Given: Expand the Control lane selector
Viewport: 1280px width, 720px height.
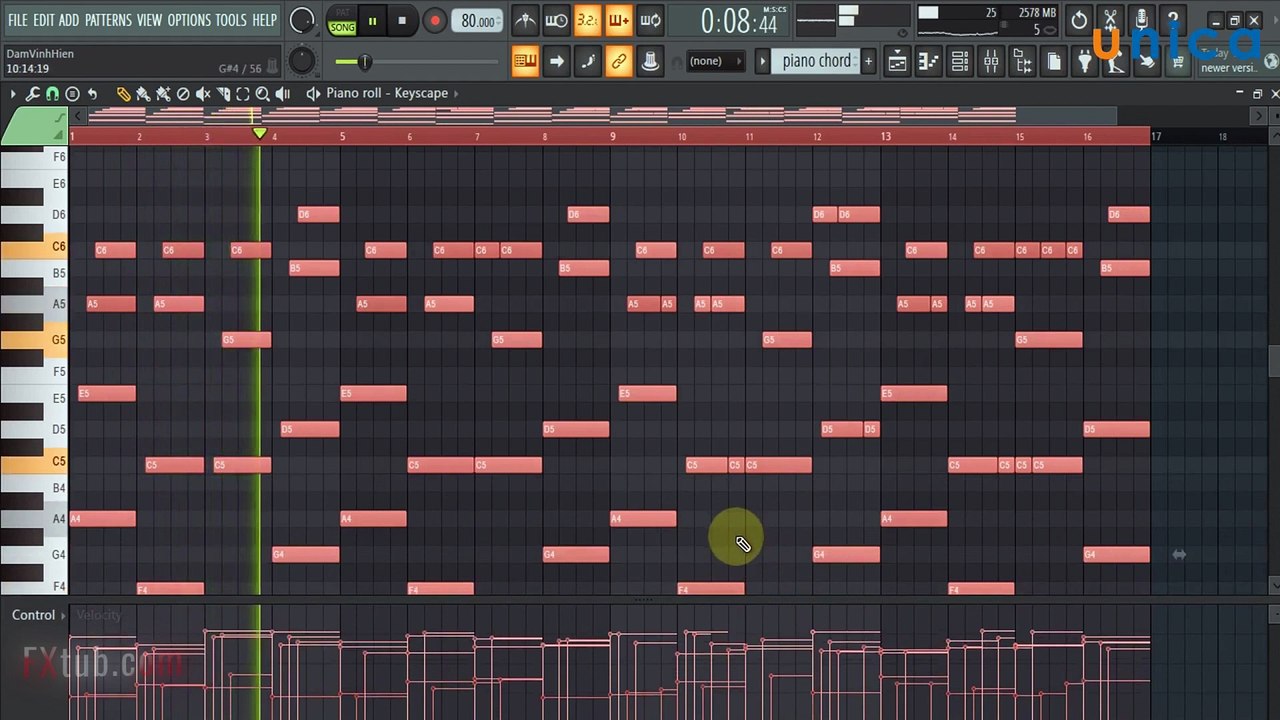Looking at the screenshot, I should click(38, 615).
